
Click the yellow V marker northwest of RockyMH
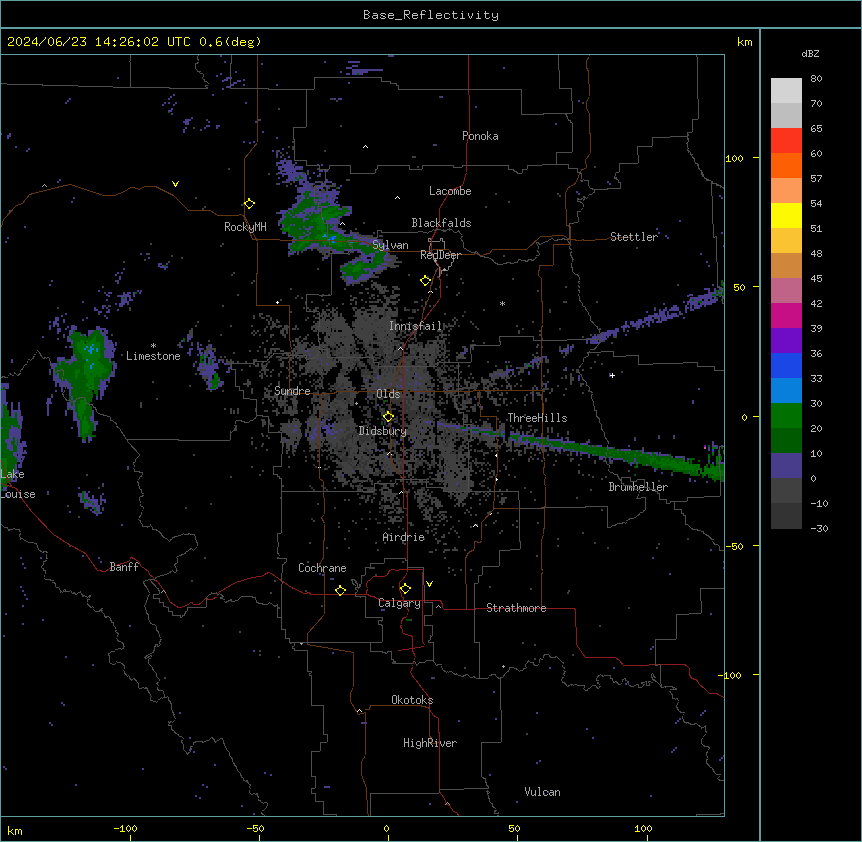(175, 184)
